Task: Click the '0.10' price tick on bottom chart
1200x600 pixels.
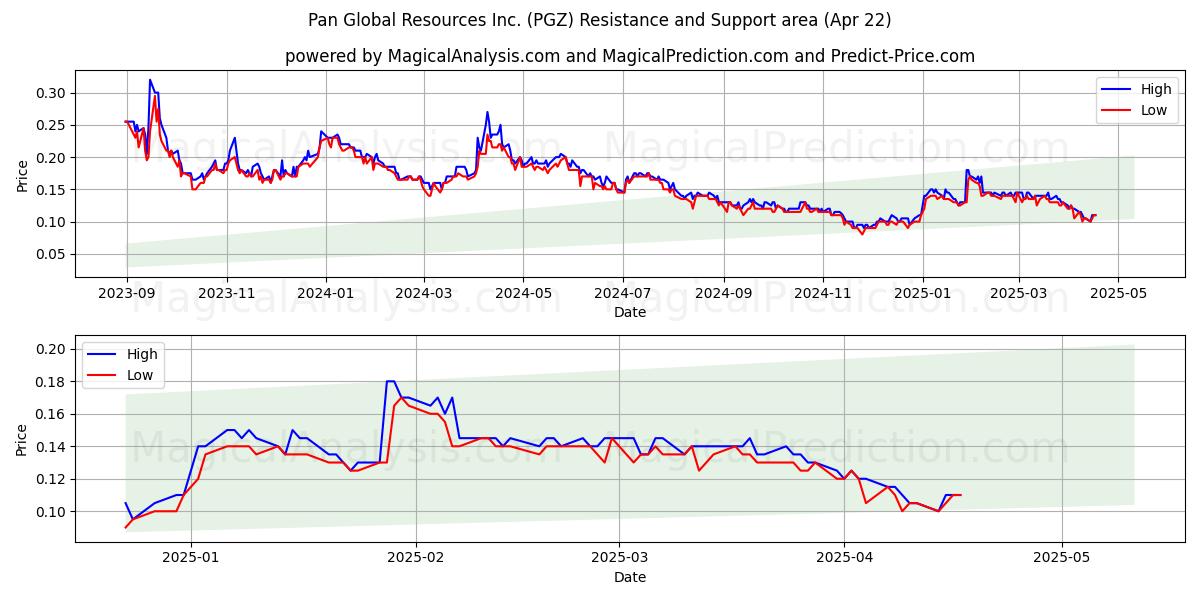Action: pos(51,512)
